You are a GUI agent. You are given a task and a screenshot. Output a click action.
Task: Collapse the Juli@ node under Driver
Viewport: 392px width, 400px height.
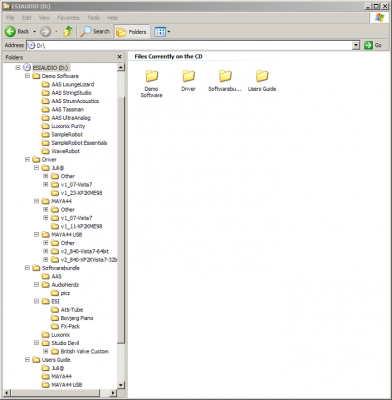(x=36, y=168)
